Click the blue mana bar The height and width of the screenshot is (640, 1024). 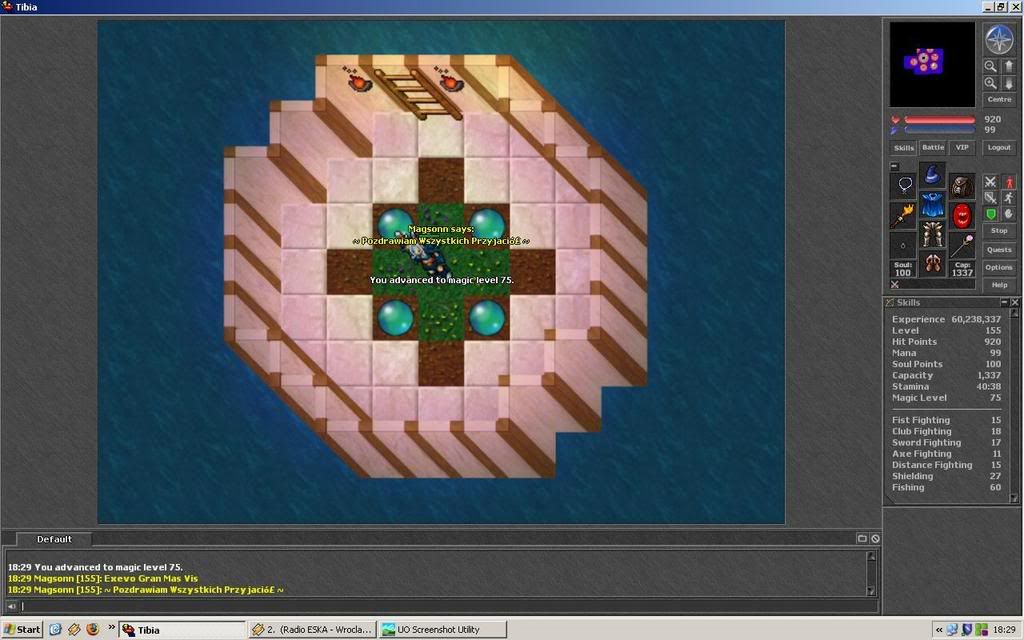tap(939, 130)
